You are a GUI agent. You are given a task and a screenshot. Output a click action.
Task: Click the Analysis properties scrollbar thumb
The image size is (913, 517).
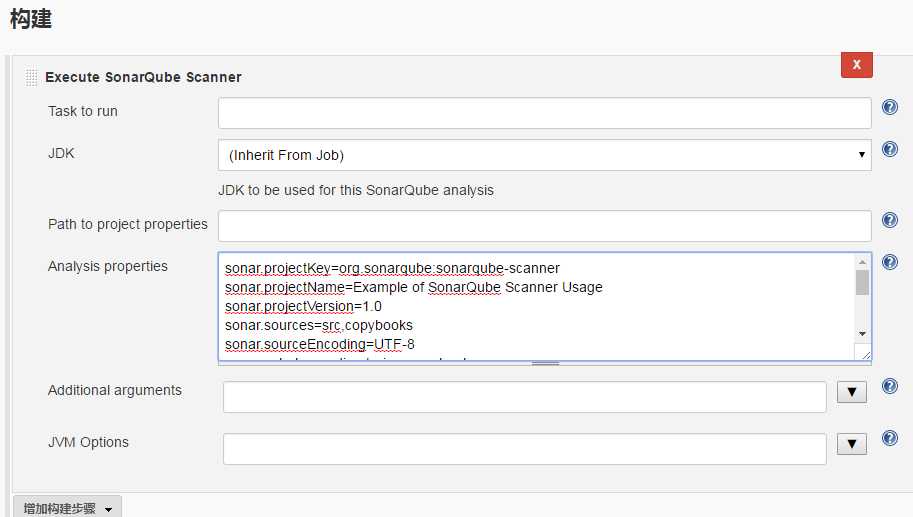tap(862, 283)
